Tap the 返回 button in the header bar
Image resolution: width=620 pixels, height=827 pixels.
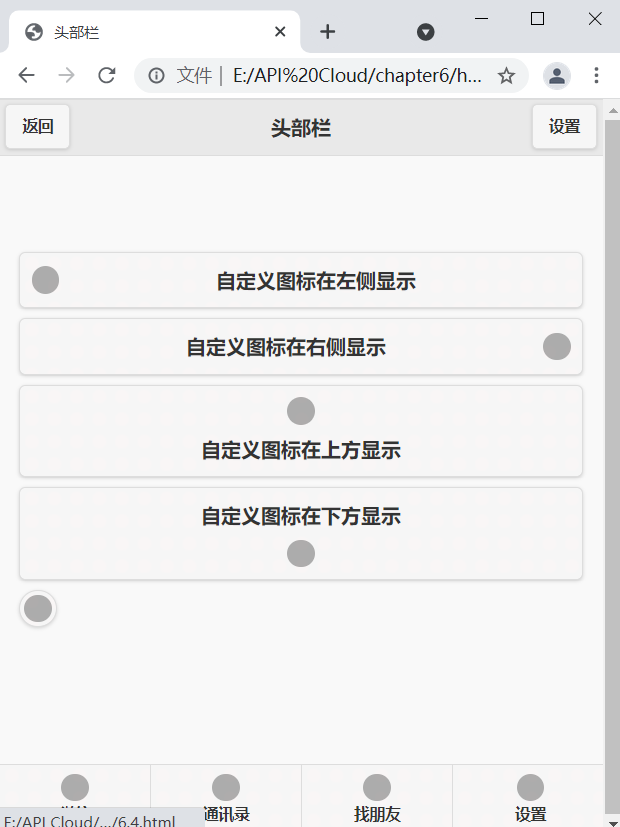click(37, 126)
